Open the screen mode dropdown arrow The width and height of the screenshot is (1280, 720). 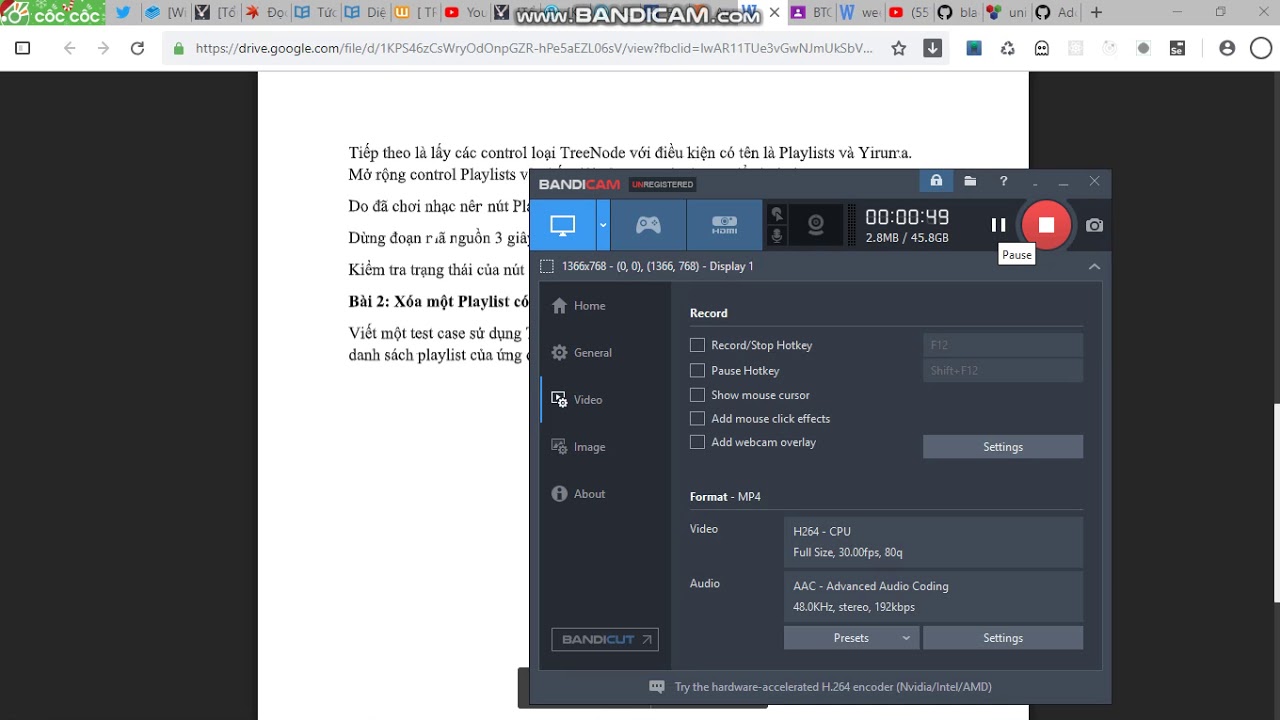pyautogui.click(x=603, y=225)
